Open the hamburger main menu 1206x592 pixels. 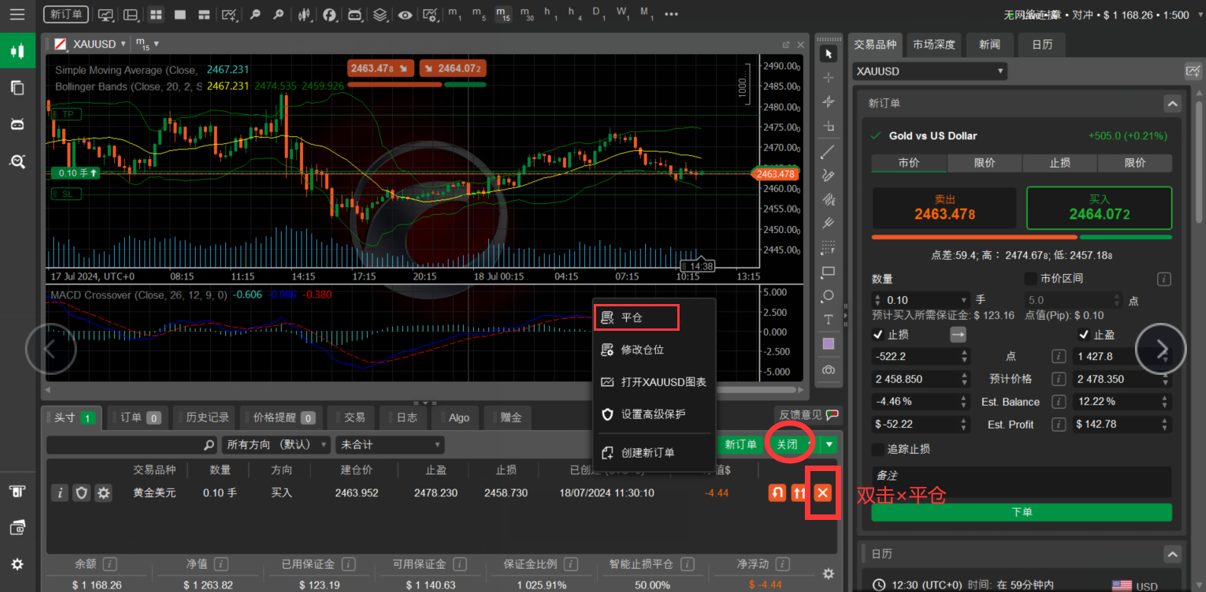pyautogui.click(x=17, y=15)
